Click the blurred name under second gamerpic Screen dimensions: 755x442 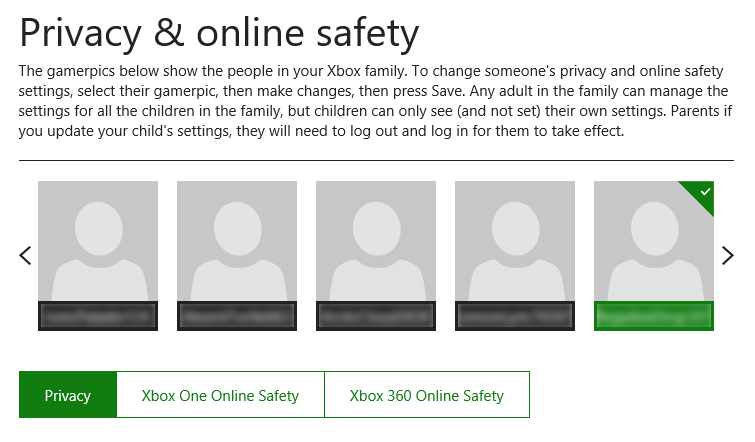click(x=237, y=316)
